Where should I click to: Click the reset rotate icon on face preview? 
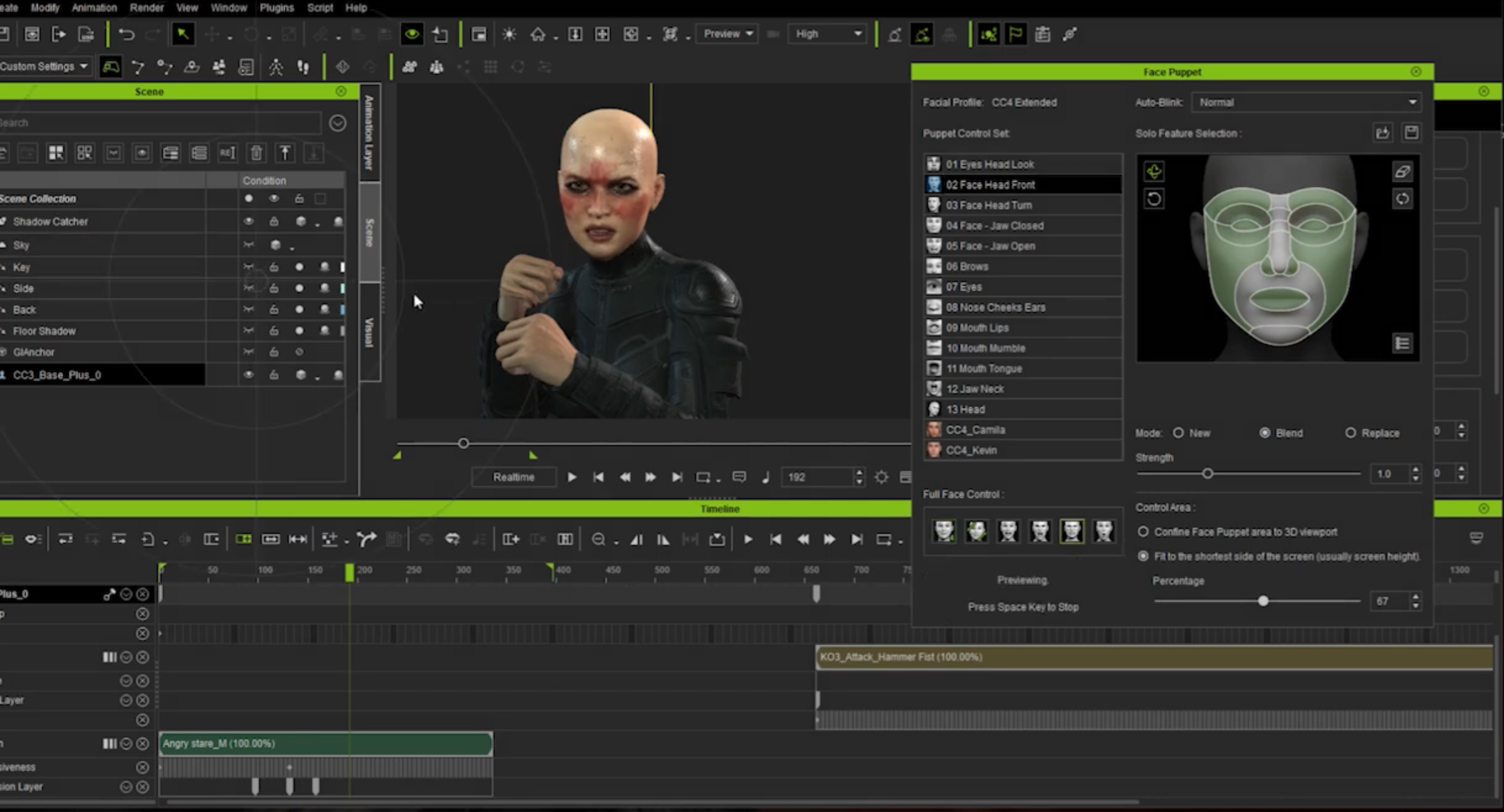pyautogui.click(x=1154, y=198)
